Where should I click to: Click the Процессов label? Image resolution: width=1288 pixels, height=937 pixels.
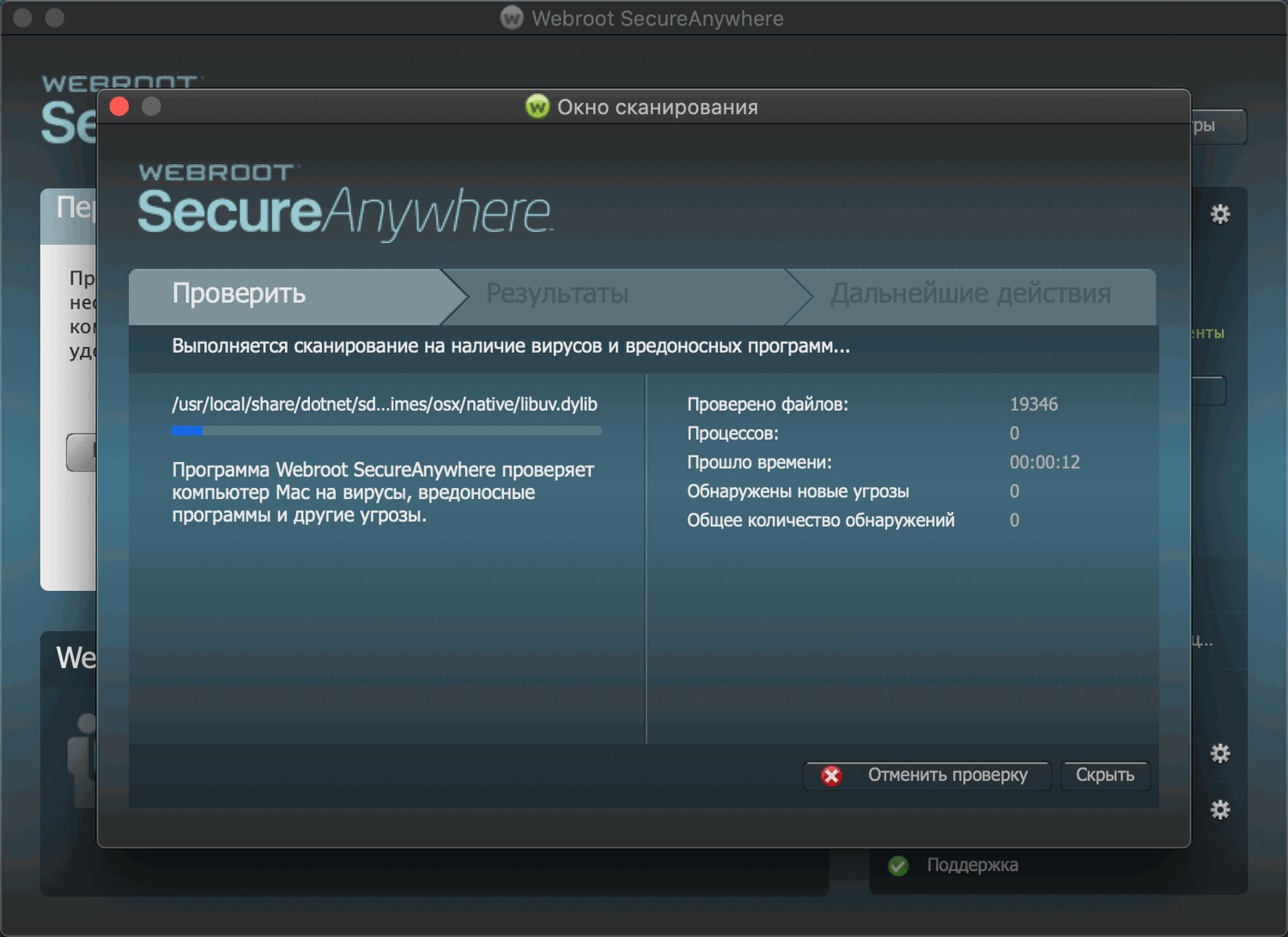tap(732, 434)
